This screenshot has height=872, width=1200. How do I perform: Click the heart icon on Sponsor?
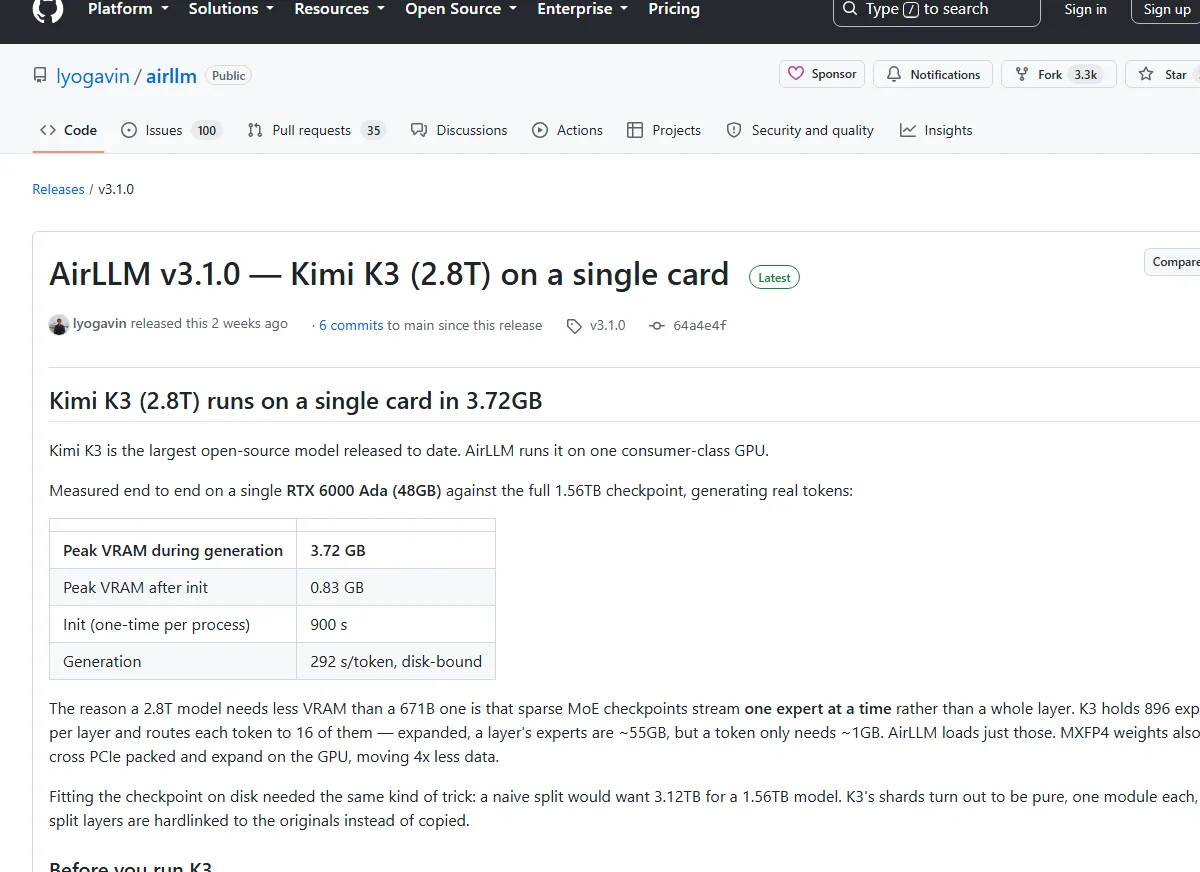coord(796,74)
